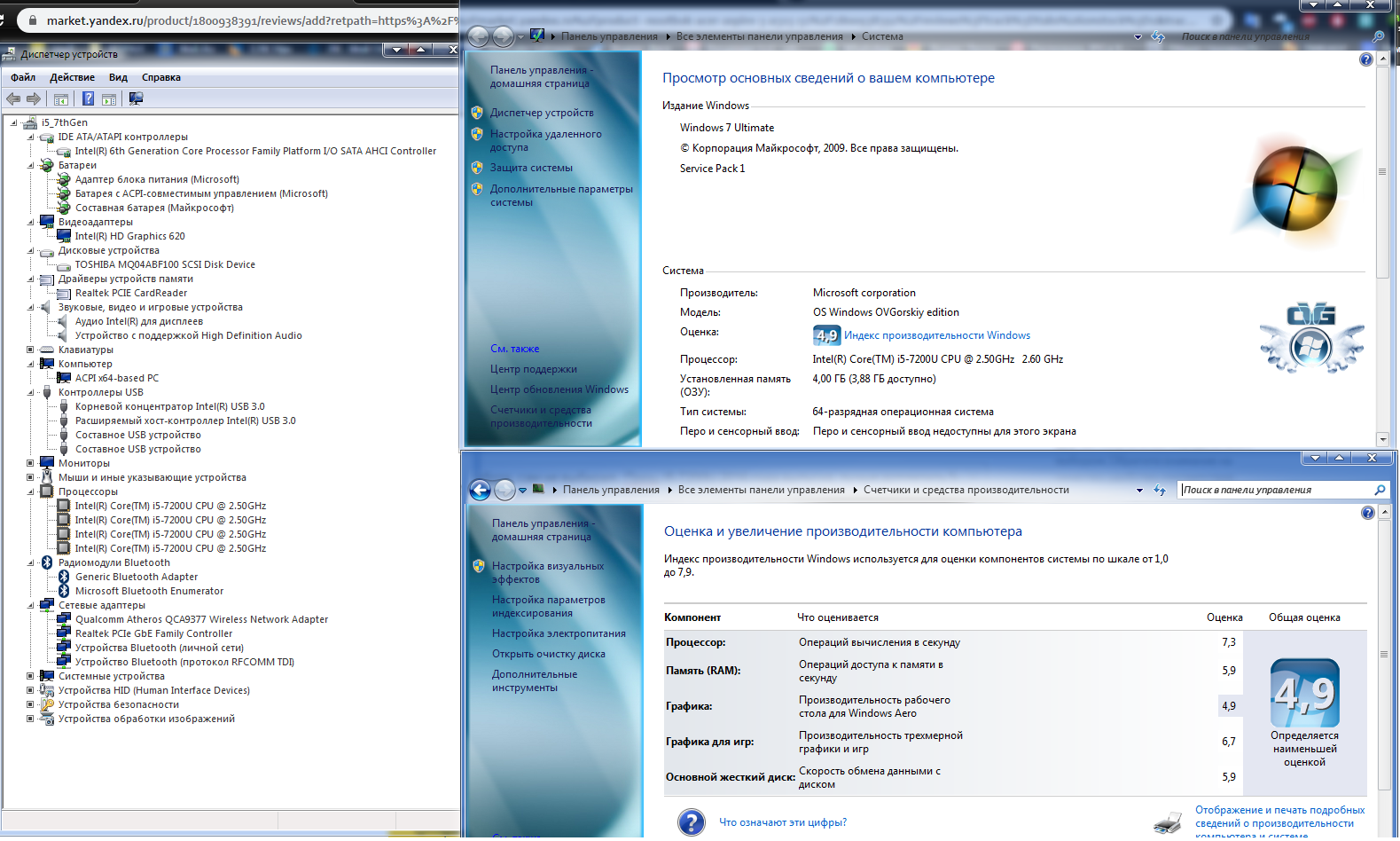This screenshot has width=1400, height=841.
Task: Collapse the Батареи branch
Action: (30, 165)
